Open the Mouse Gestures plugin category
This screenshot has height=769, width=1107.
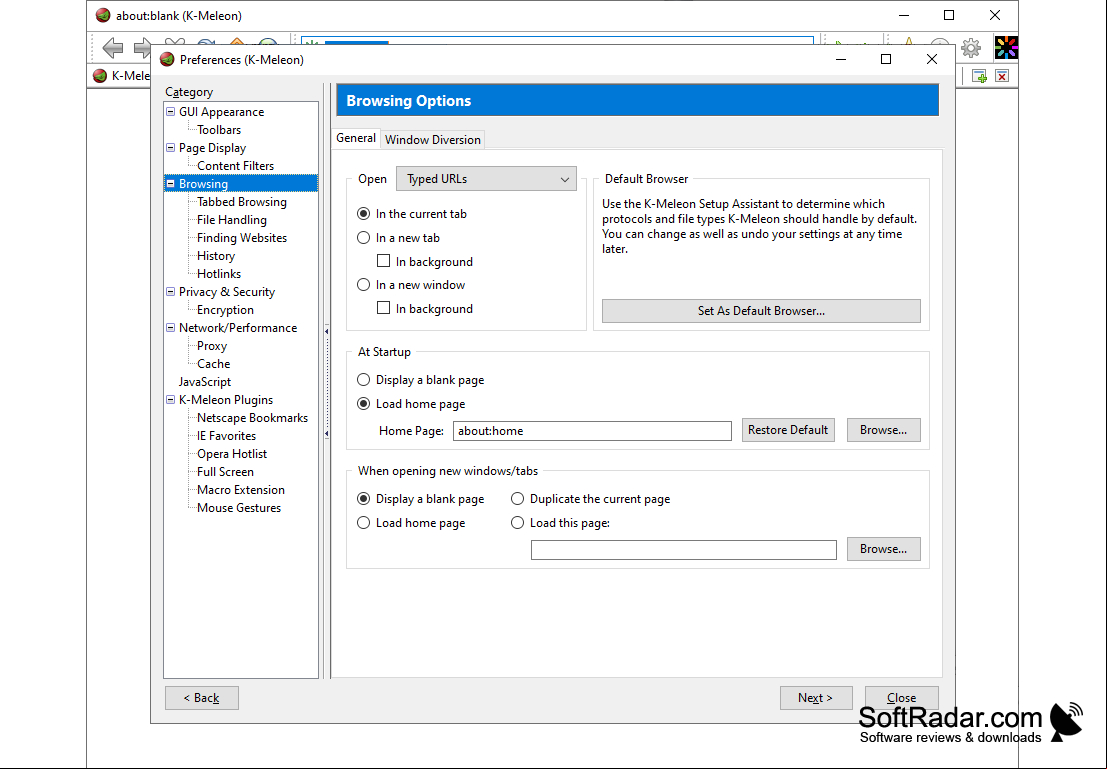point(239,508)
